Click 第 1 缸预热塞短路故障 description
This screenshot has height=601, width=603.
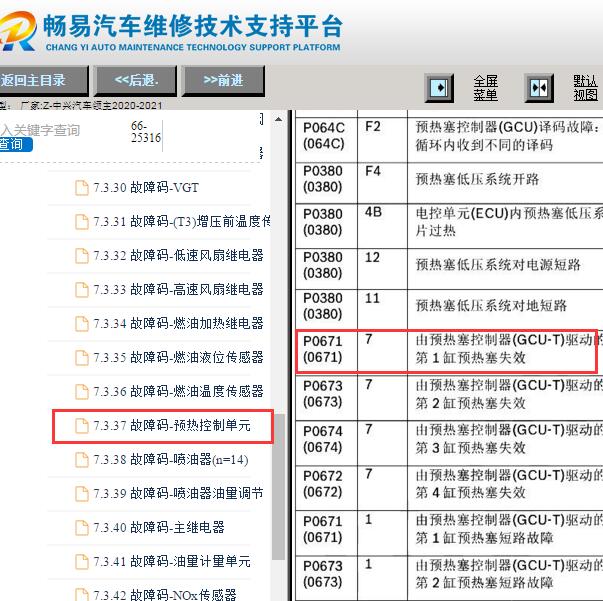[484, 538]
